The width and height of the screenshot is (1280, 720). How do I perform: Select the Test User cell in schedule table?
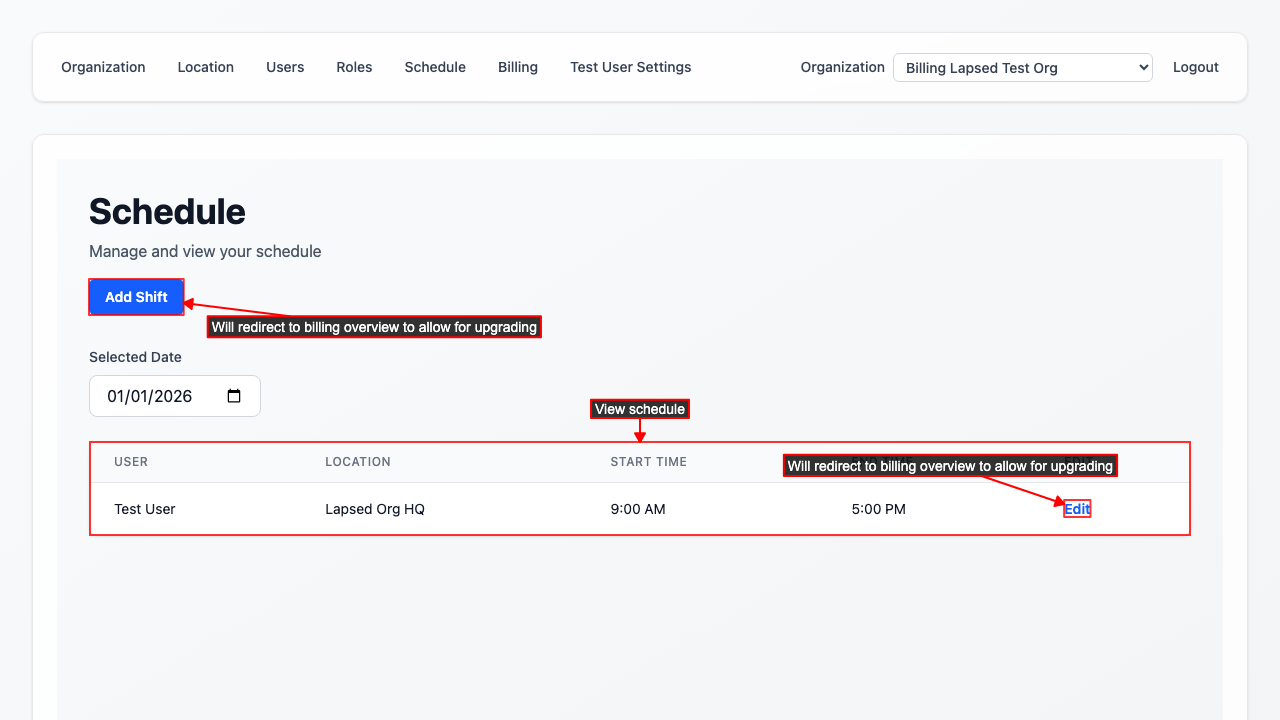click(145, 509)
